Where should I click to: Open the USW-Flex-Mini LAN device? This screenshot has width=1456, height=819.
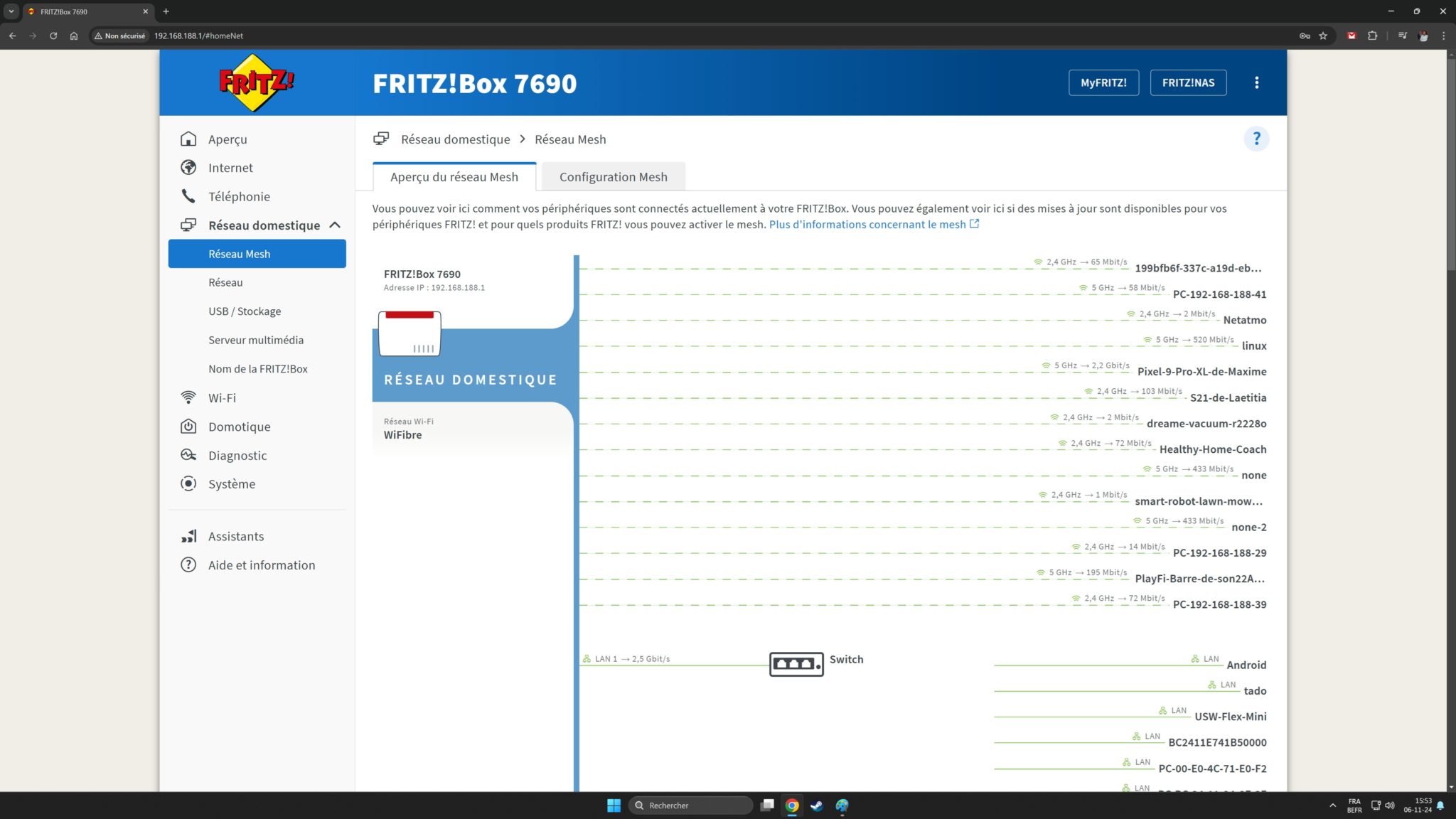tap(1231, 716)
